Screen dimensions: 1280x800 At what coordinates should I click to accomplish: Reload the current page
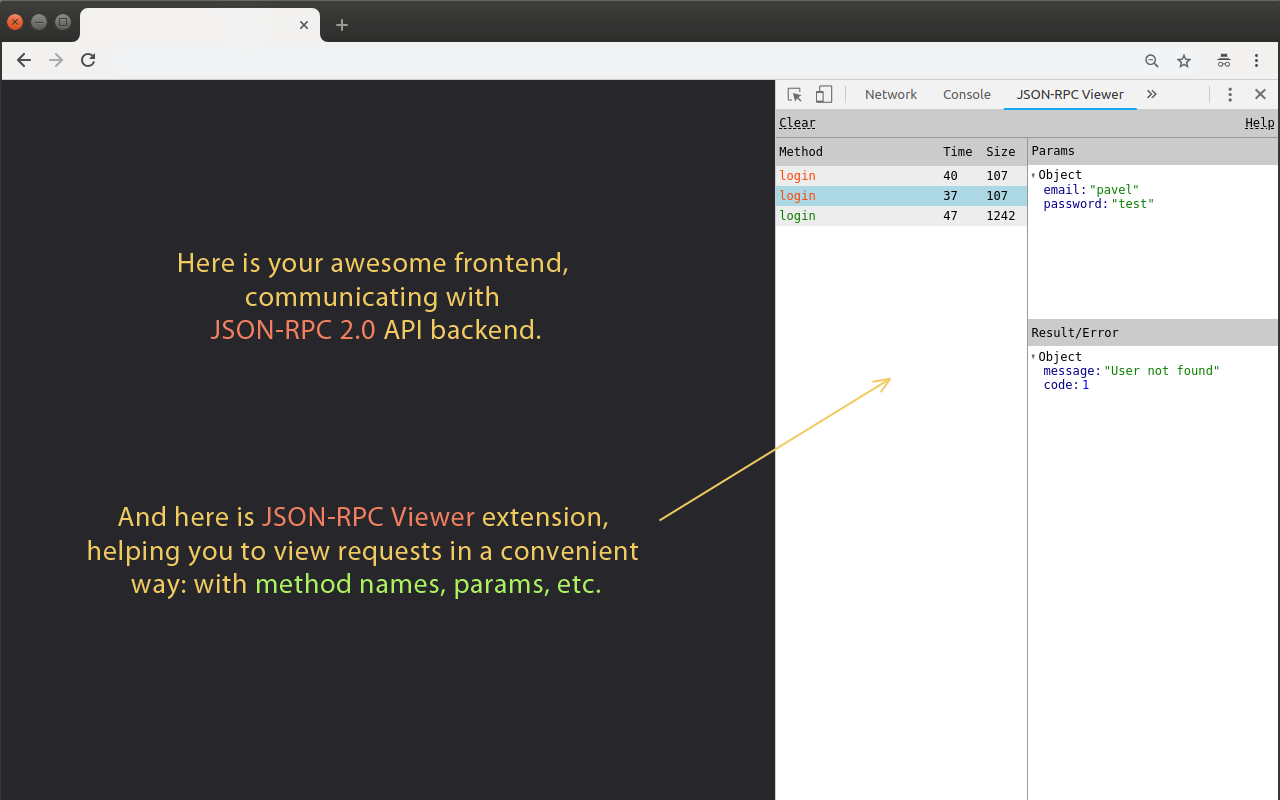tap(88, 60)
